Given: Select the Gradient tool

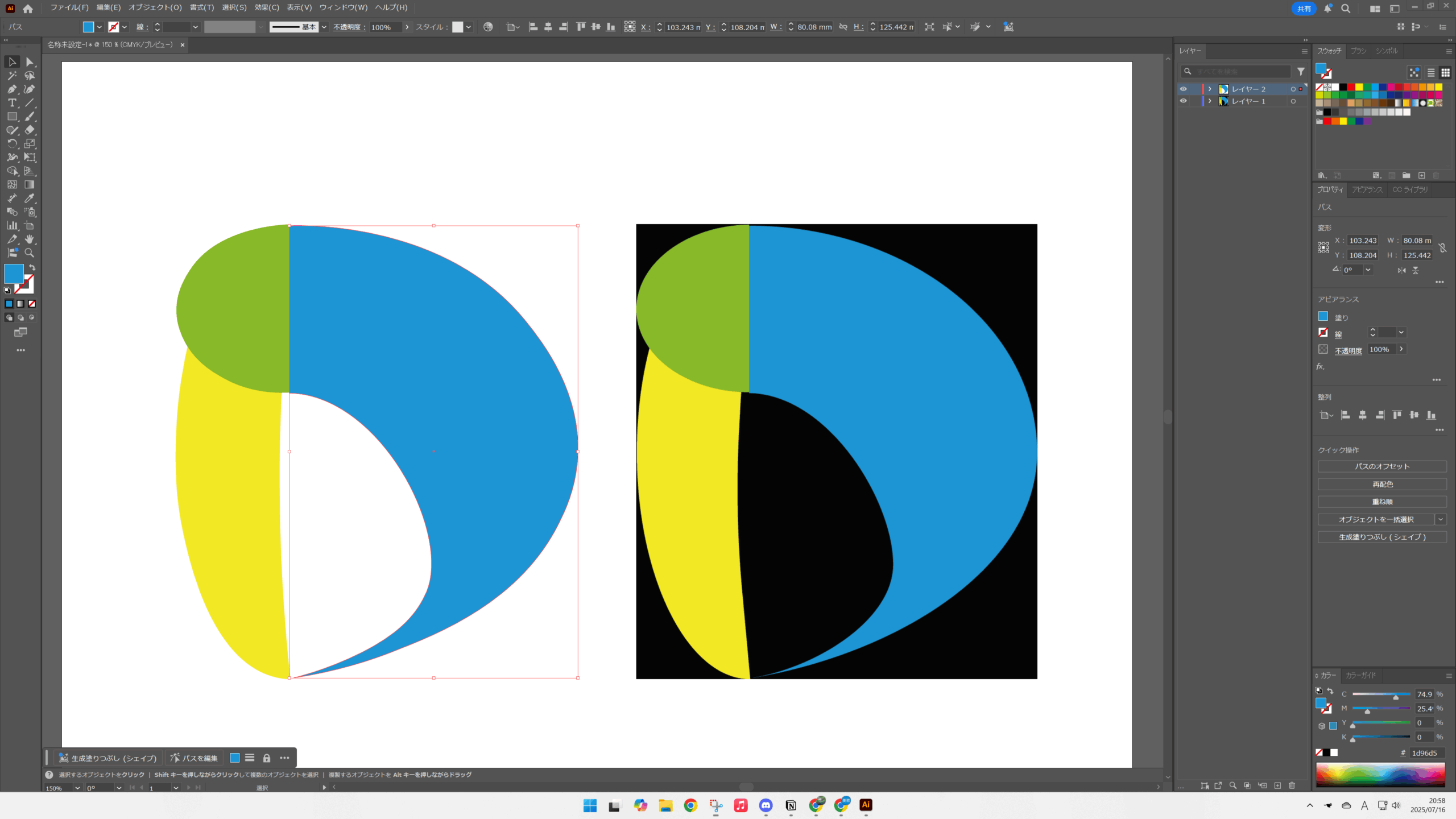Looking at the screenshot, I should click(30, 185).
